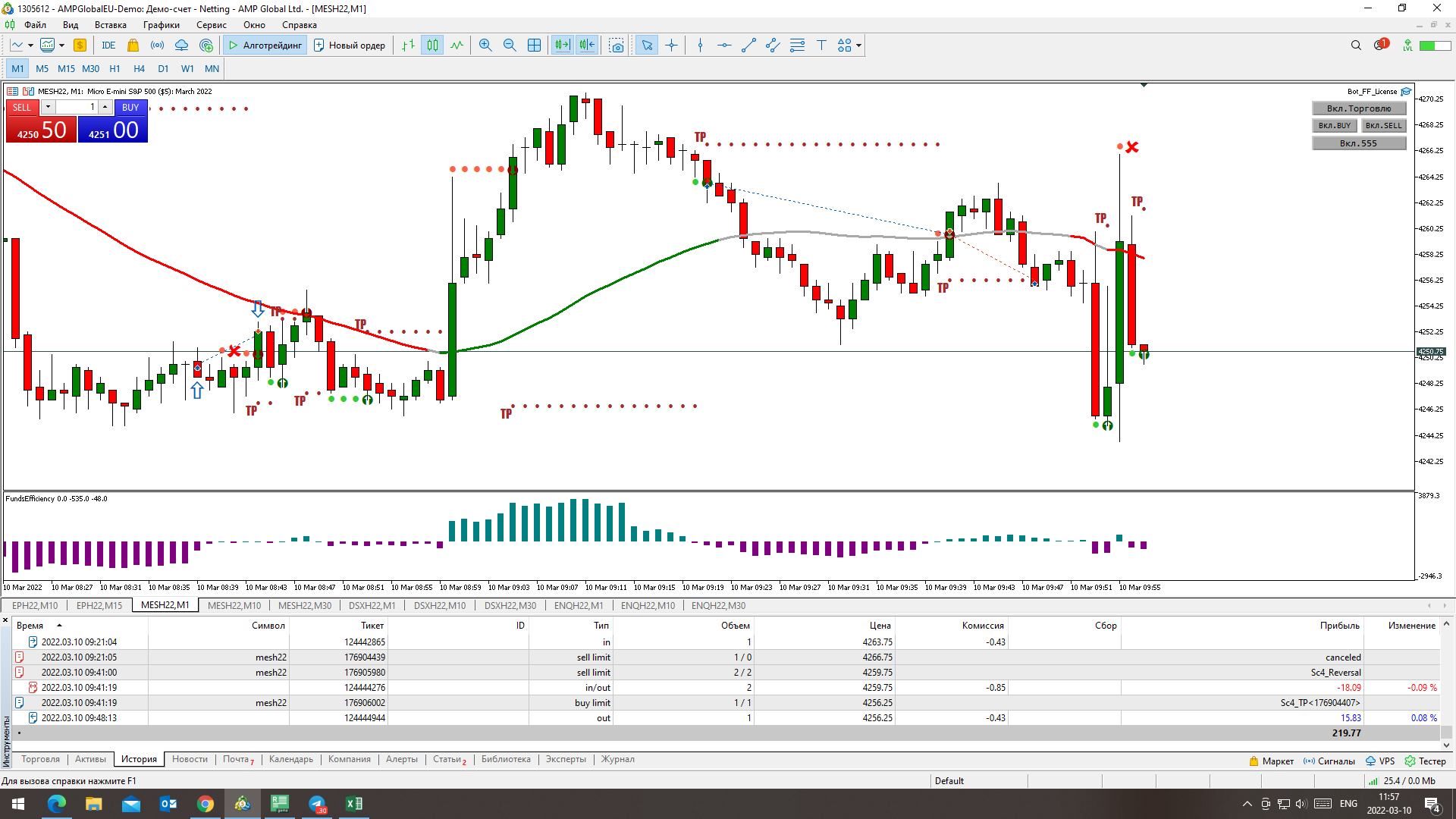Take a chart screenshot with camera icon
The width and height of the screenshot is (1456, 819).
coord(617,45)
